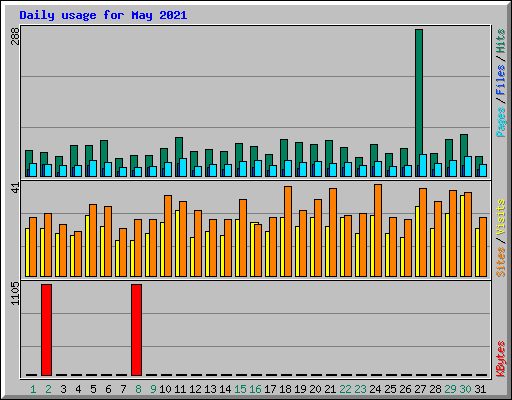This screenshot has height=400, width=512.
Task: Click day label '22' on the x-axis
Action: [345, 389]
